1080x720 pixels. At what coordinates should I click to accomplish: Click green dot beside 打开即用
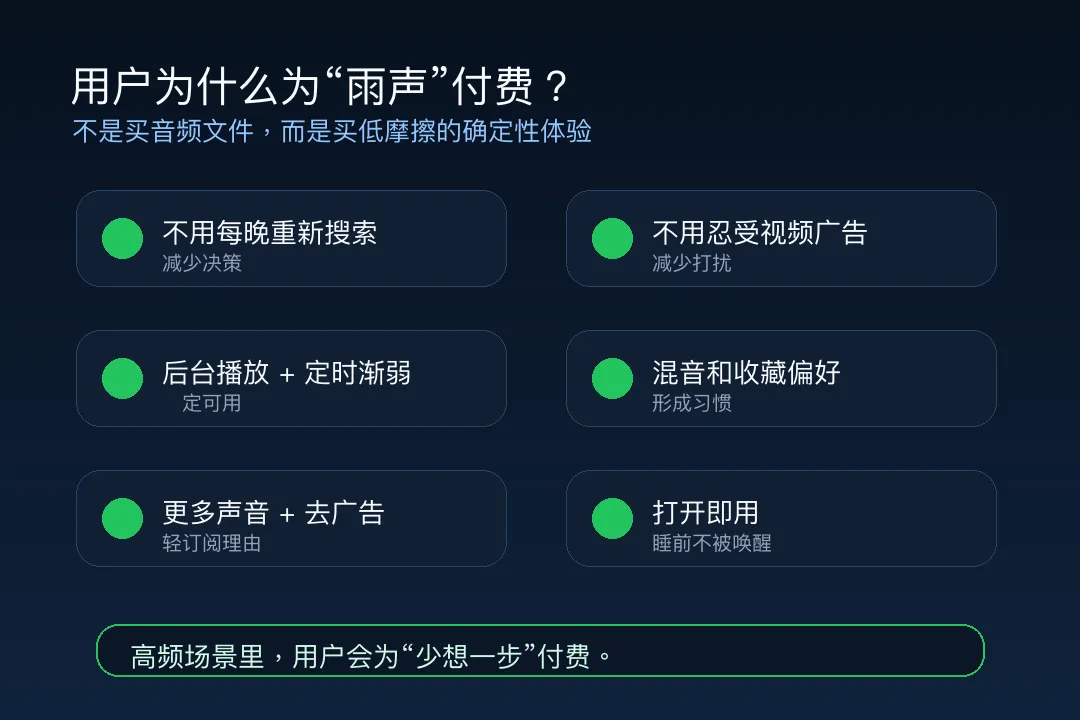point(612,518)
